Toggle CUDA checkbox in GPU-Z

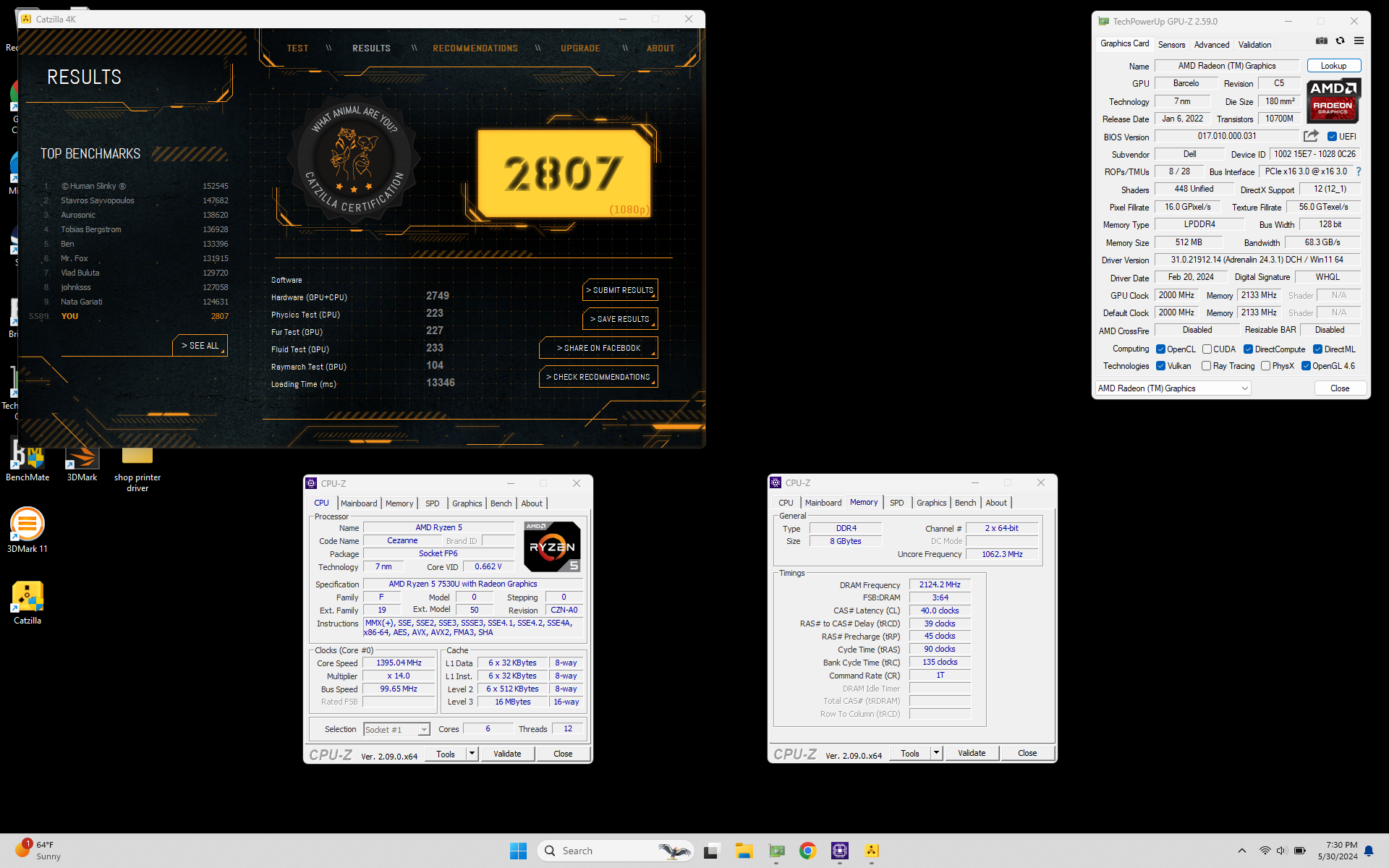1207,349
